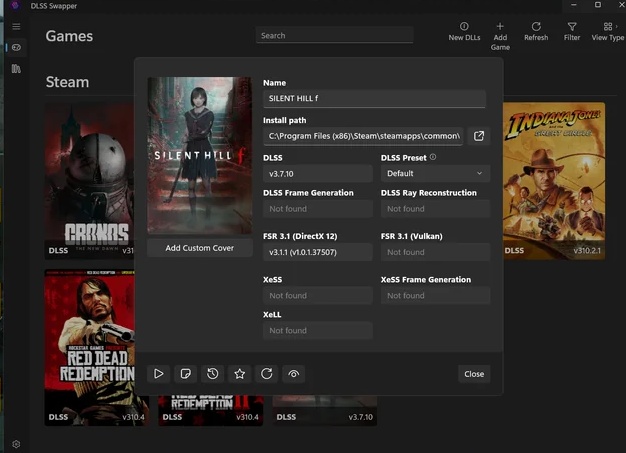
Task: Open the Library sidebar icon
Action: tap(16, 69)
